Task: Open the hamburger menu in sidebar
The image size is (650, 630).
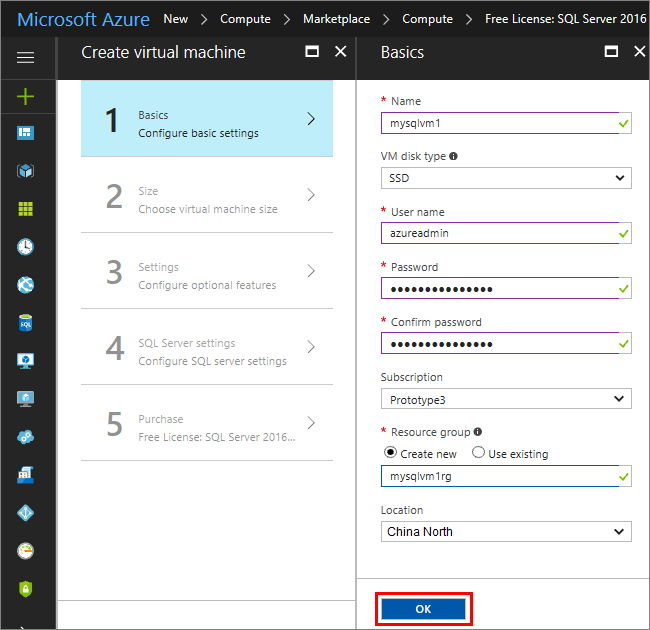Action: tap(25, 58)
